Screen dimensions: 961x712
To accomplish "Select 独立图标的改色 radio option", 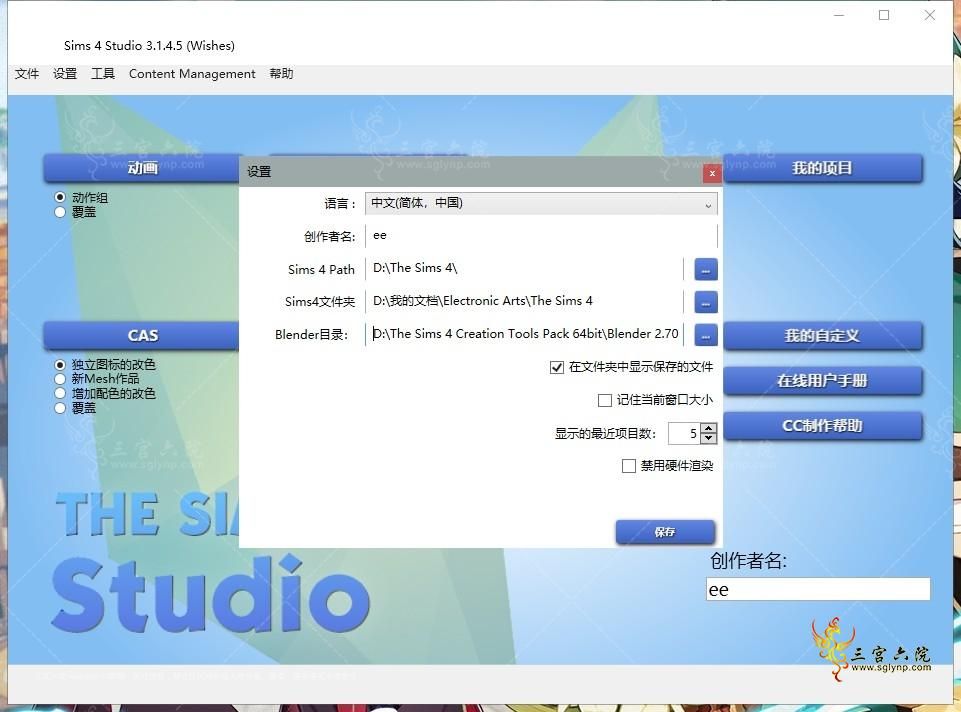I will [x=60, y=365].
